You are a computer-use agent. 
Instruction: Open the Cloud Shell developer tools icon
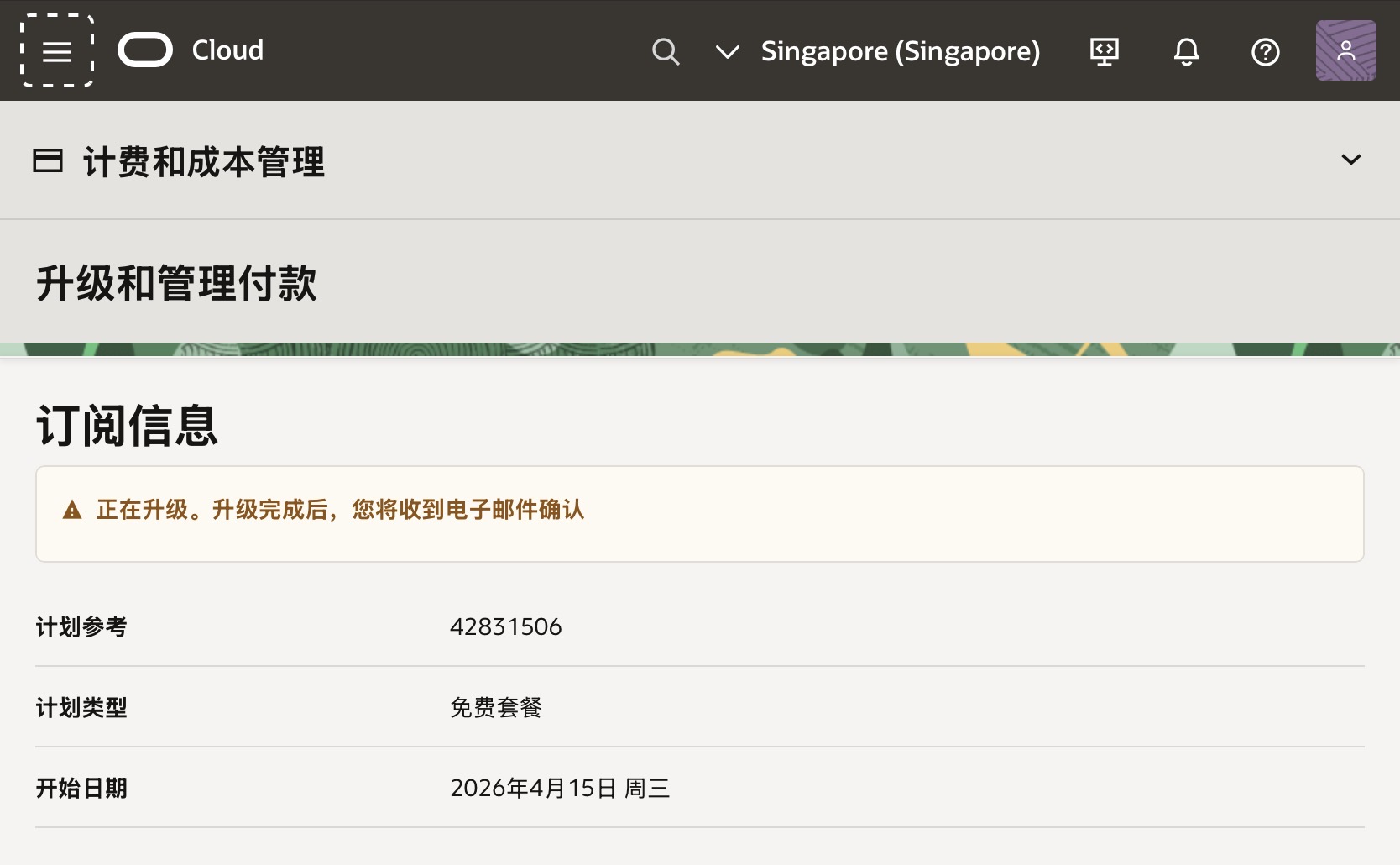(x=1105, y=52)
